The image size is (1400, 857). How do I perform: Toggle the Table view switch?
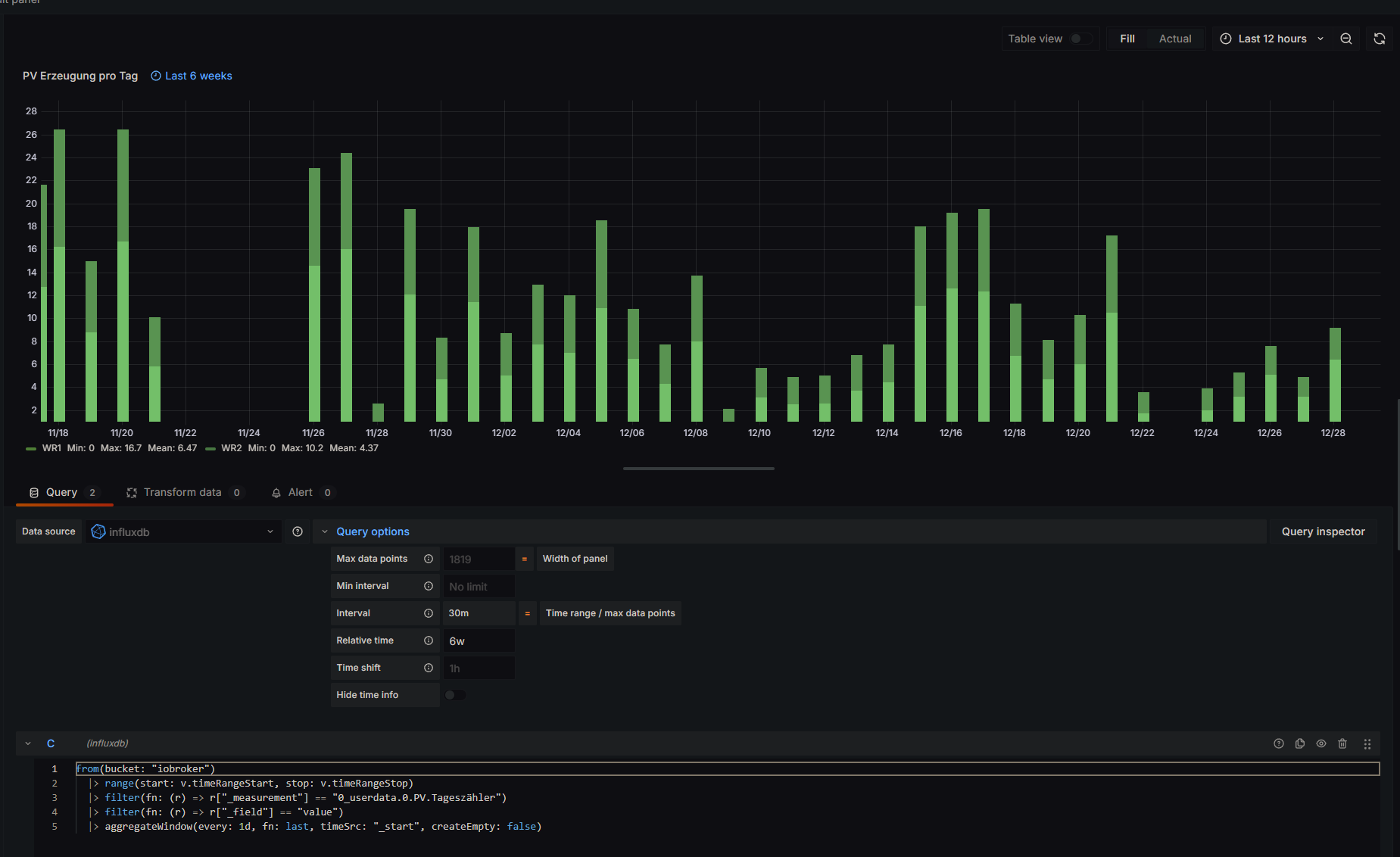pyautogui.click(x=1080, y=39)
